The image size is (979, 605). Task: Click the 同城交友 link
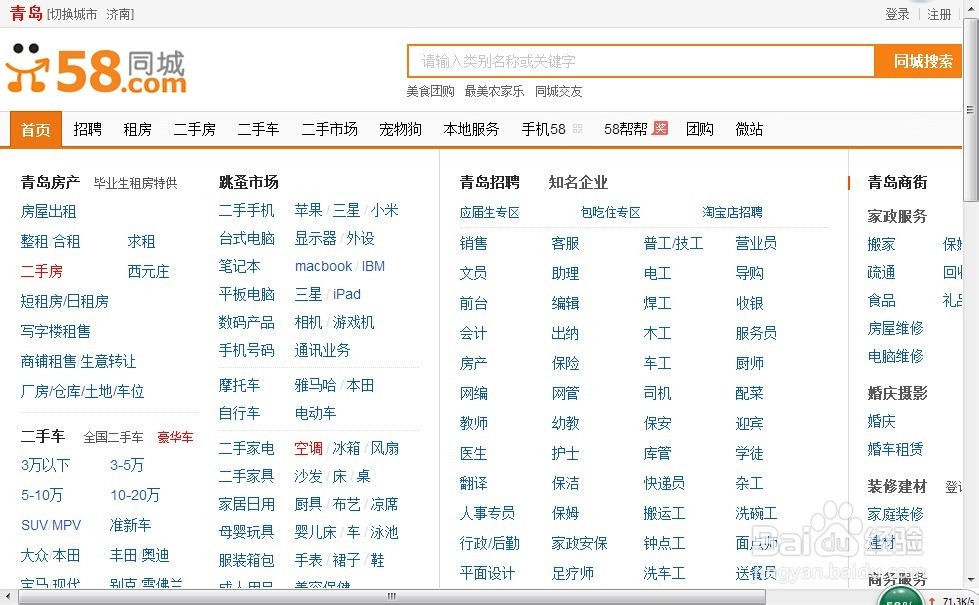[558, 91]
